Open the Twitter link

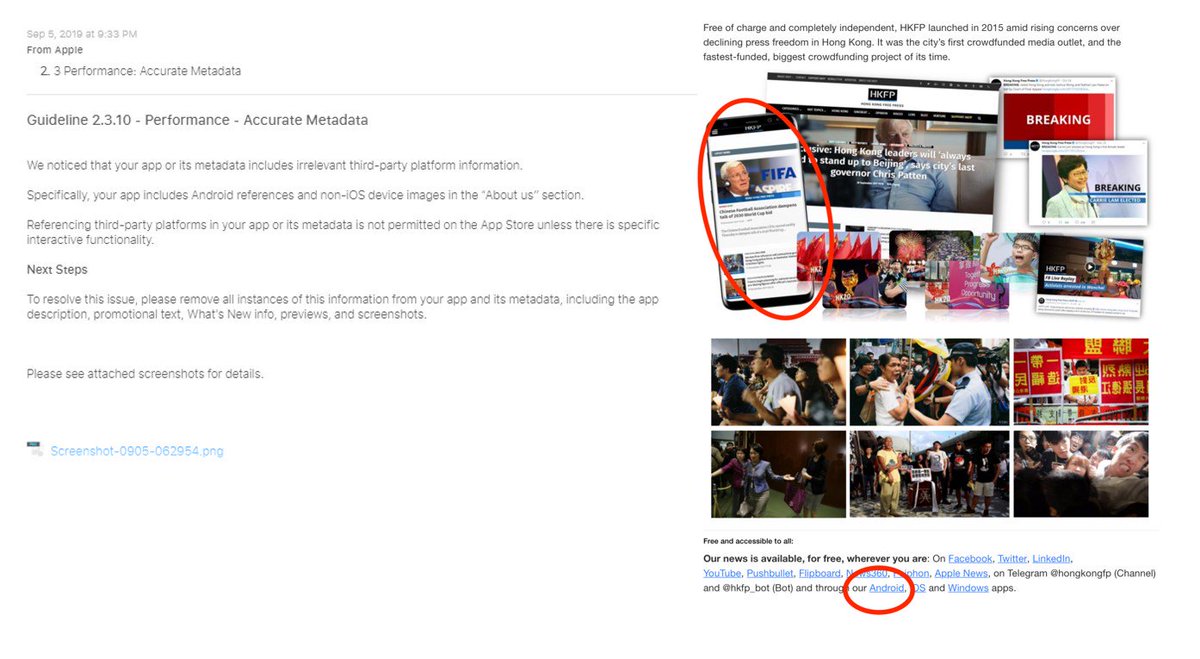[x=1012, y=559]
